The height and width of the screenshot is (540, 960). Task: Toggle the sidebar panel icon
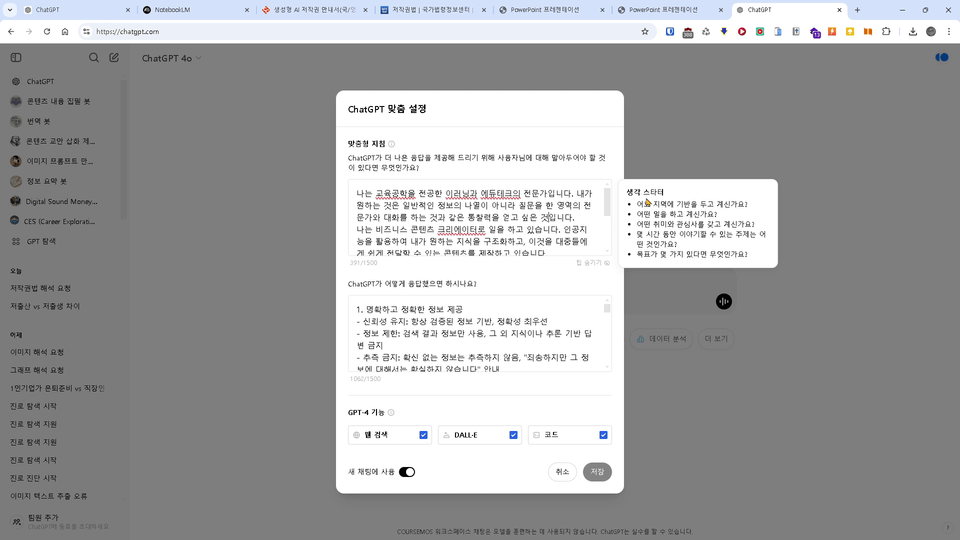point(16,58)
